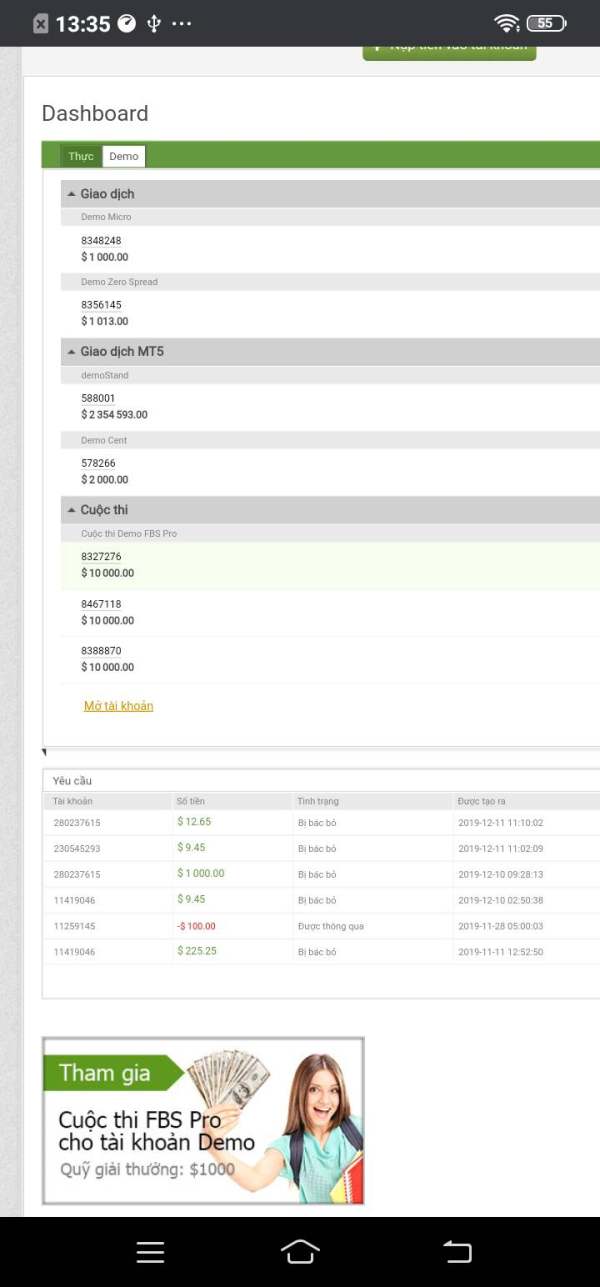Screen dimensions: 600x1287
Task: Collapse the Giao dịch section
Action: coord(330,194)
